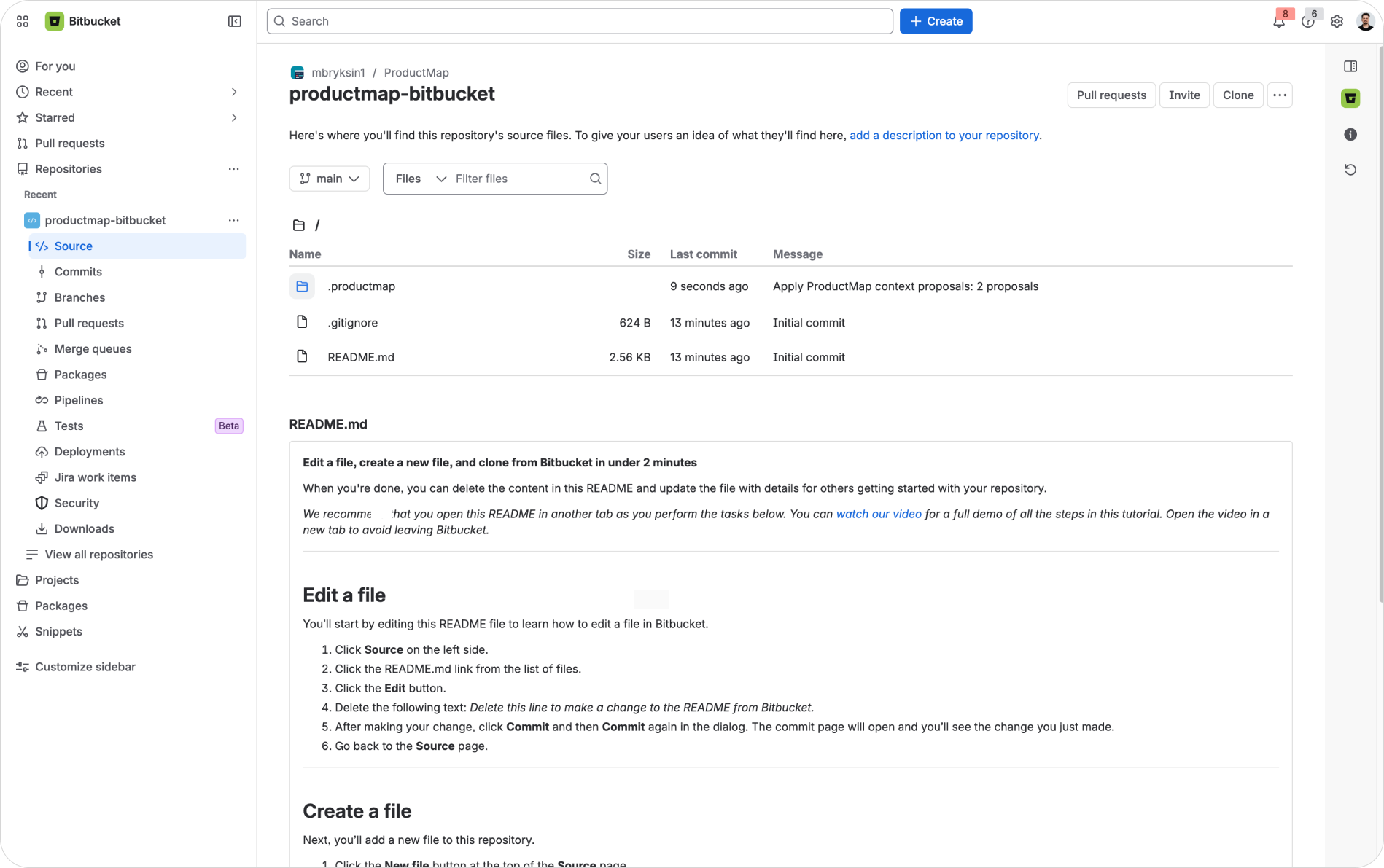Open the .gitignore file name
This screenshot has height=868, width=1384.
click(352, 323)
